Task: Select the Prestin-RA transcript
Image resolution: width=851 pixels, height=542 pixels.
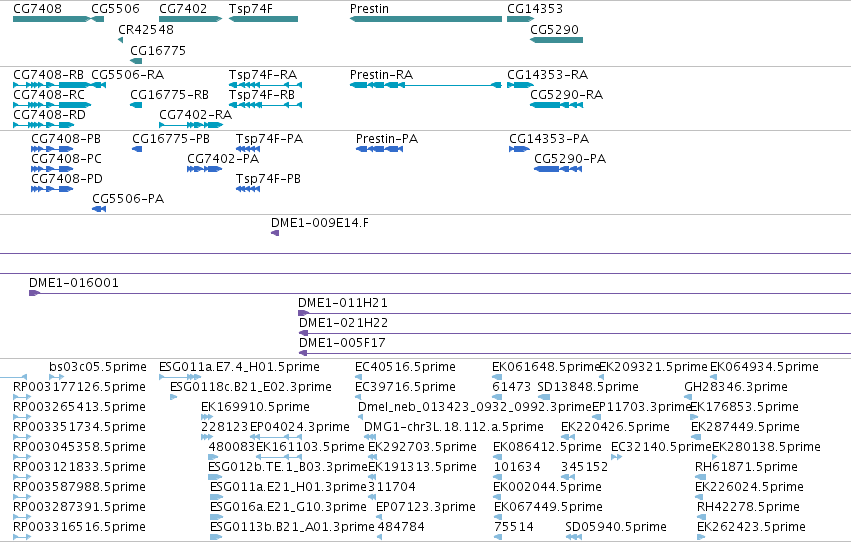Action: point(426,85)
